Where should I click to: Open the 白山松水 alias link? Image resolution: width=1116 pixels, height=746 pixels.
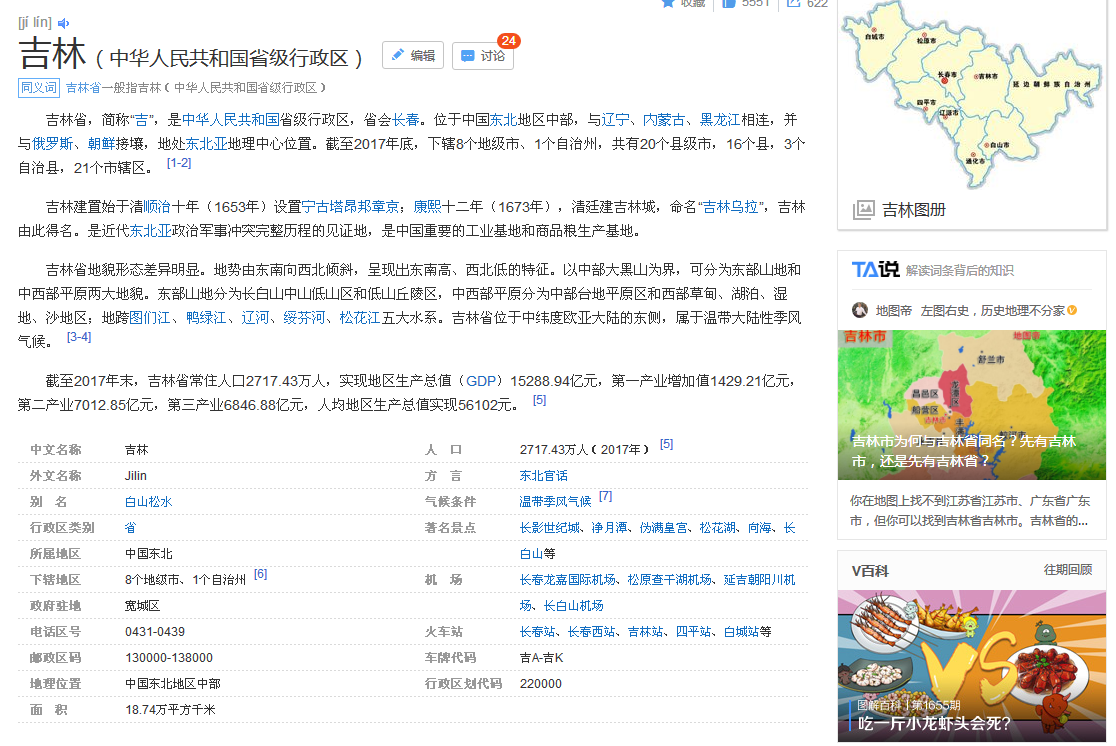coord(149,502)
